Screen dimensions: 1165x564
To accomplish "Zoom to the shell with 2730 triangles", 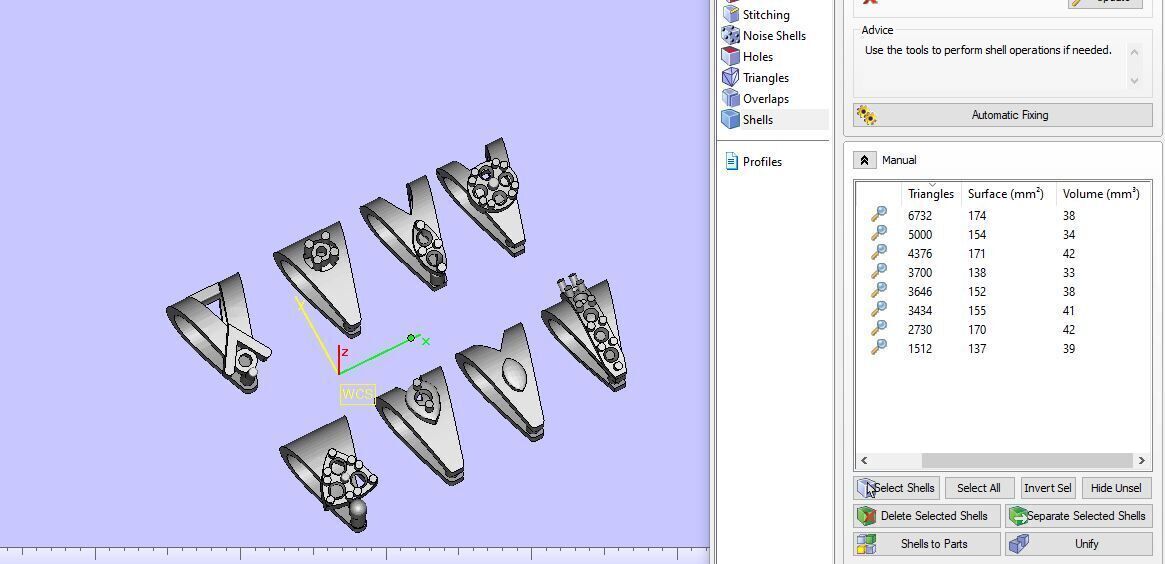I will [878, 329].
